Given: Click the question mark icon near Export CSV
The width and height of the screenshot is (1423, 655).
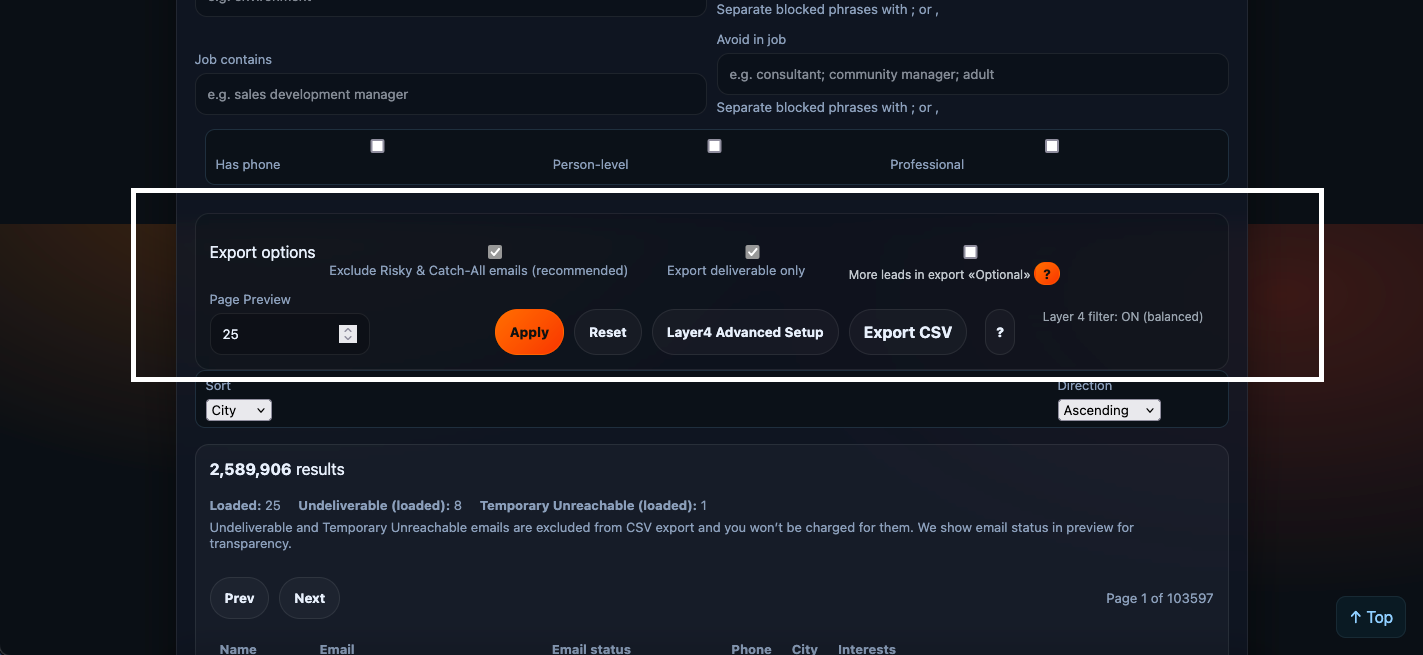Looking at the screenshot, I should click(x=999, y=331).
